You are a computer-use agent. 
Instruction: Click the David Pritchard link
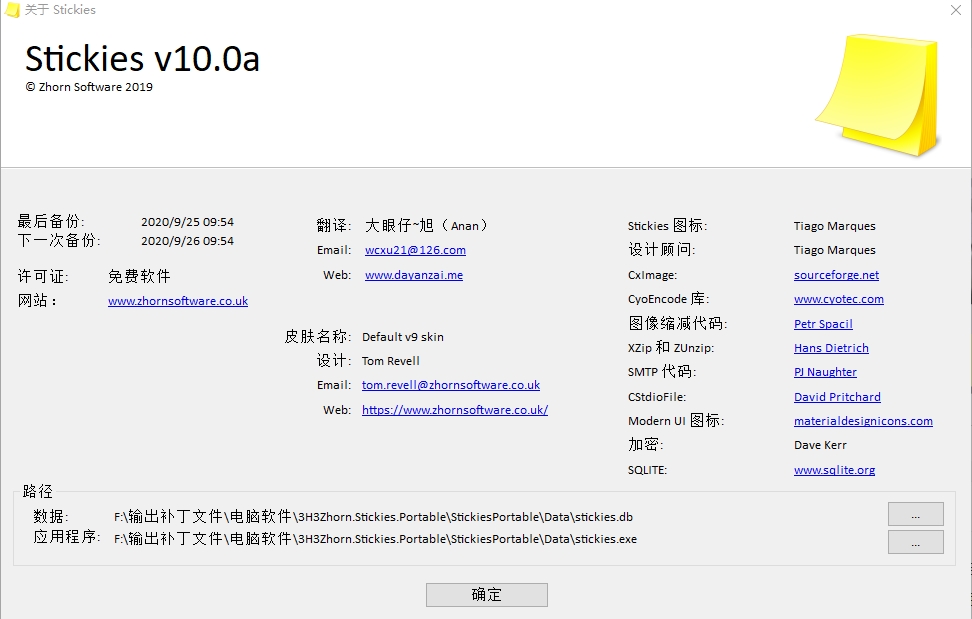click(837, 397)
